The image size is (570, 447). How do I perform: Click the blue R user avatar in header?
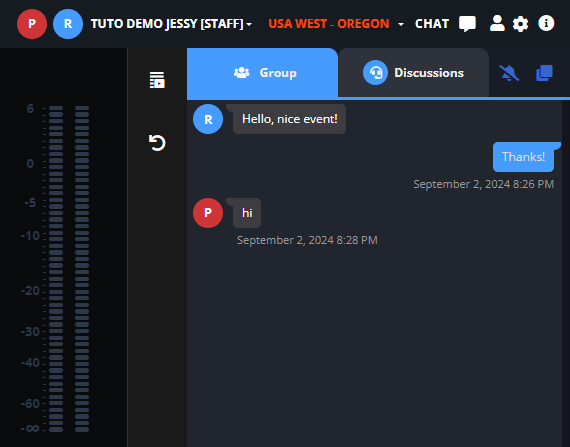pyautogui.click(x=68, y=24)
